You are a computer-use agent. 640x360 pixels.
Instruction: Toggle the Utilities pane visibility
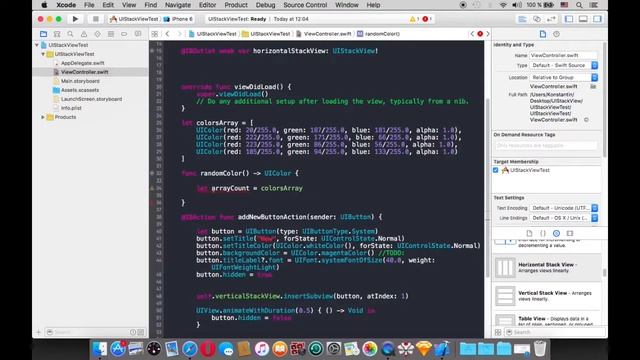tap(598, 19)
